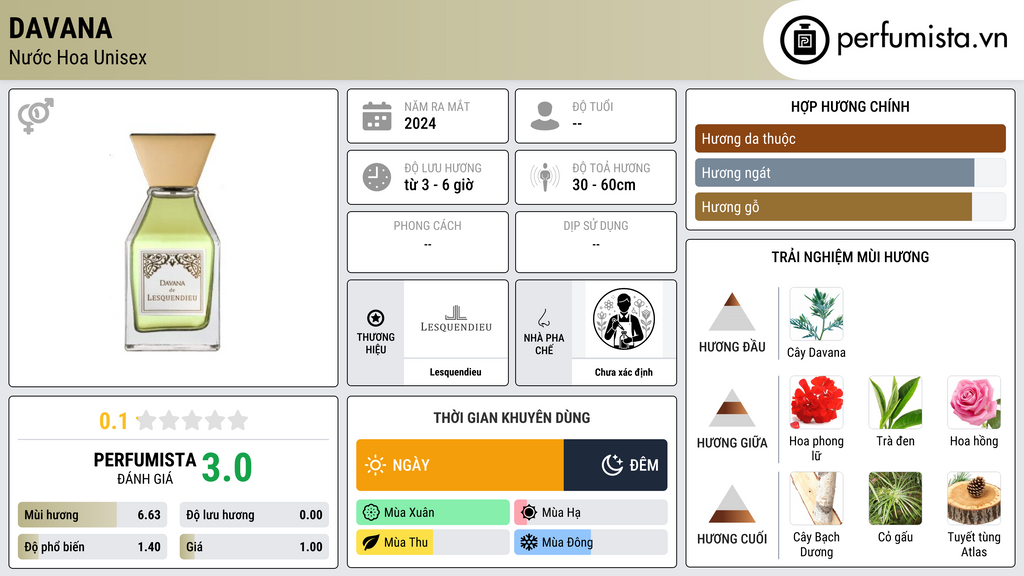The width and height of the screenshot is (1024, 576).
Task: Click the Độ lưu hương 0.00 score bar
Action: 254,515
